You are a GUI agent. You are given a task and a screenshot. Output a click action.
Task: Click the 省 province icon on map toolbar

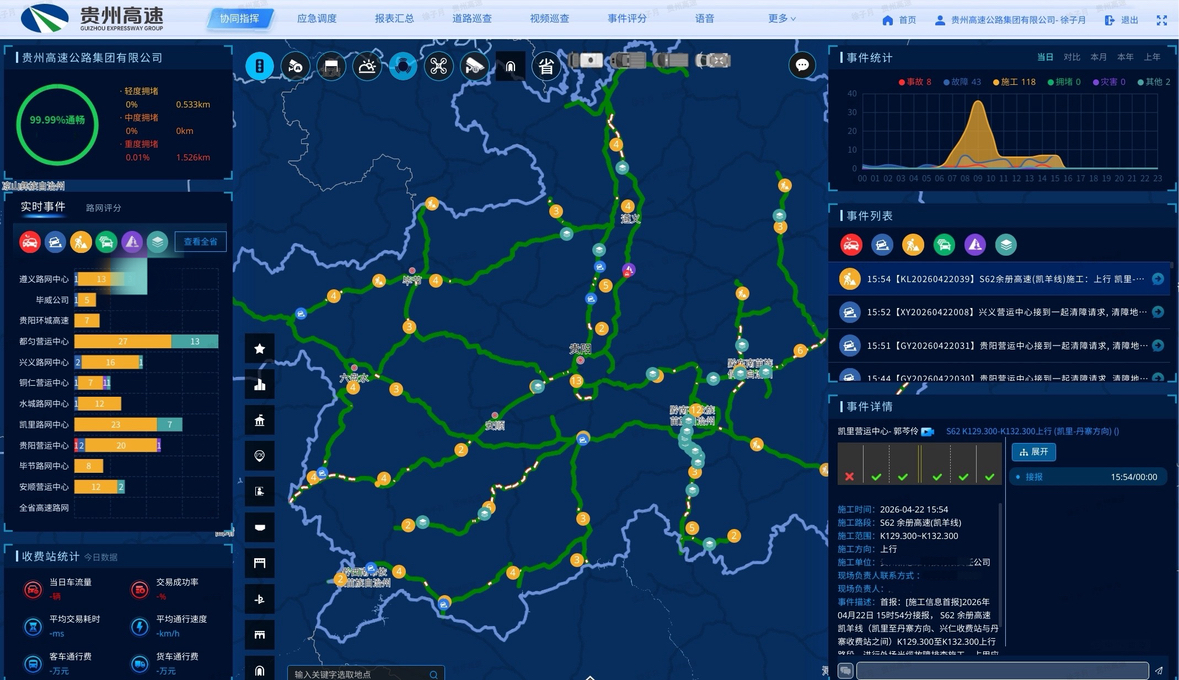[546, 66]
